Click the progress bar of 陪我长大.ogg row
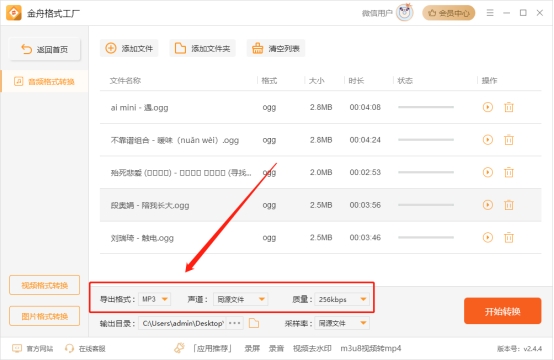This screenshot has width=554, height=360. click(426, 205)
